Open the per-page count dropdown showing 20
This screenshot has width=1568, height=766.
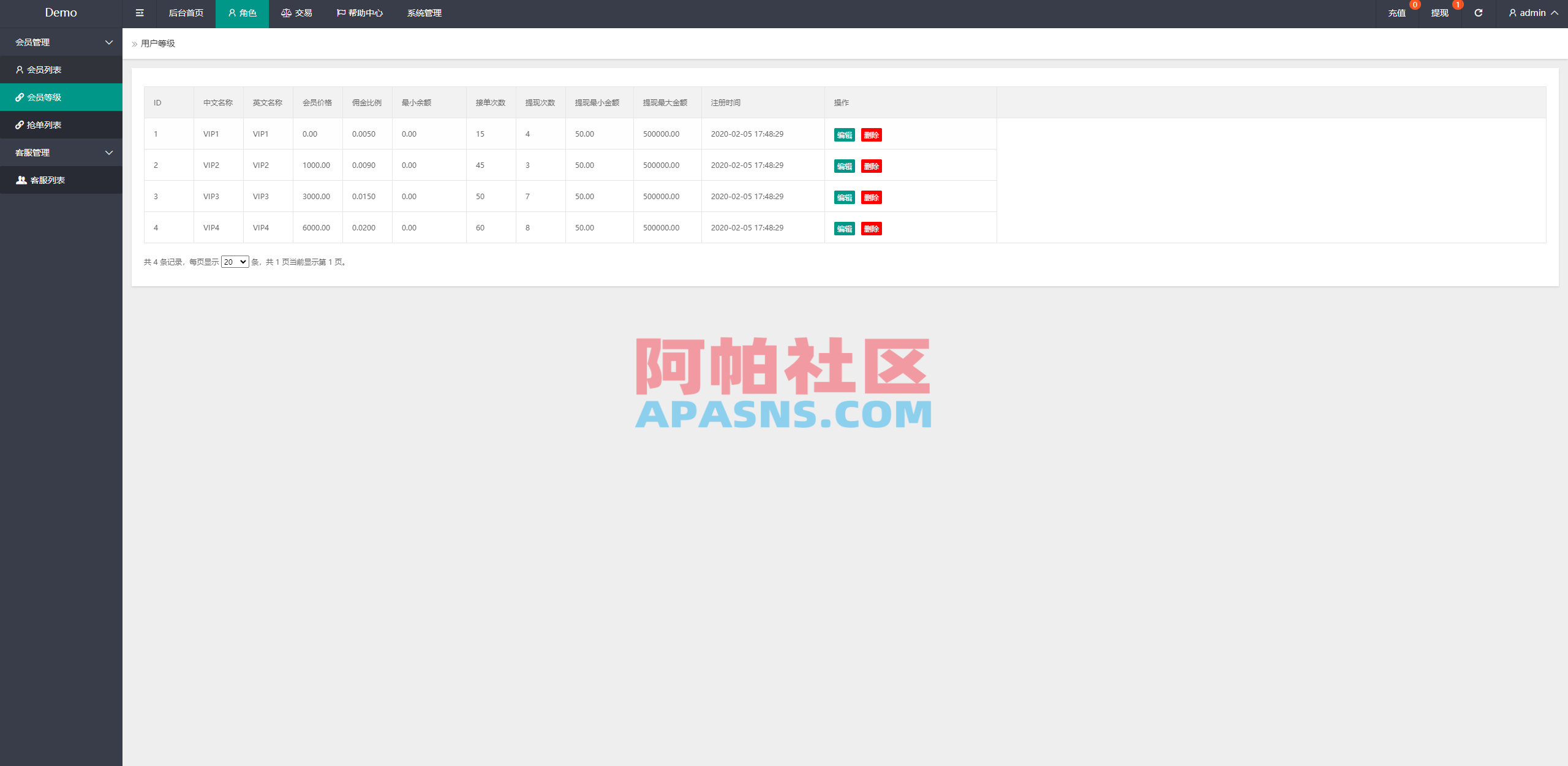point(235,262)
